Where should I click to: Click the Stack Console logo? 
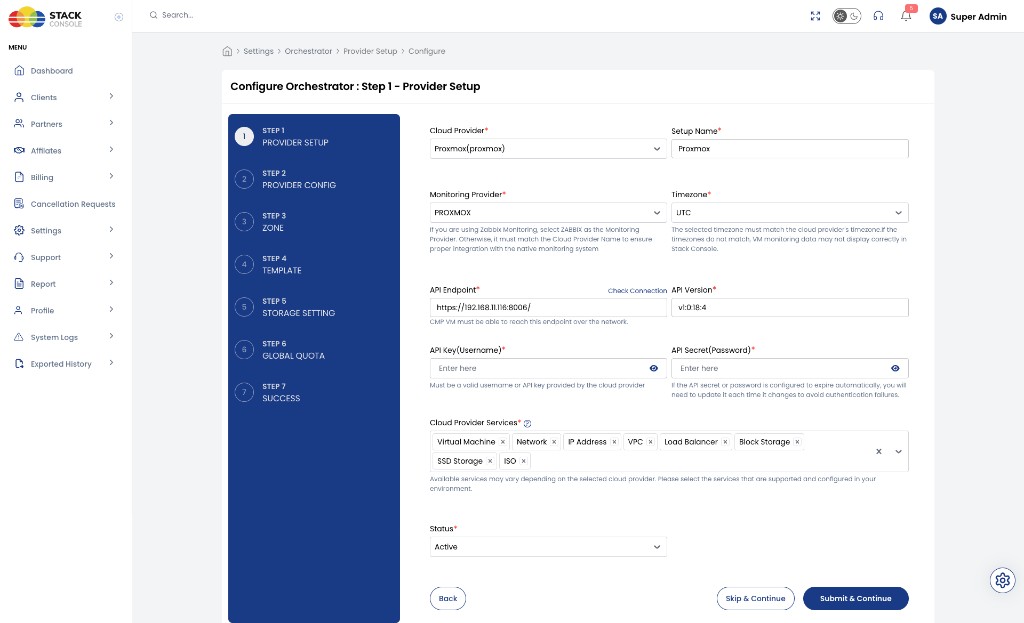45,17
